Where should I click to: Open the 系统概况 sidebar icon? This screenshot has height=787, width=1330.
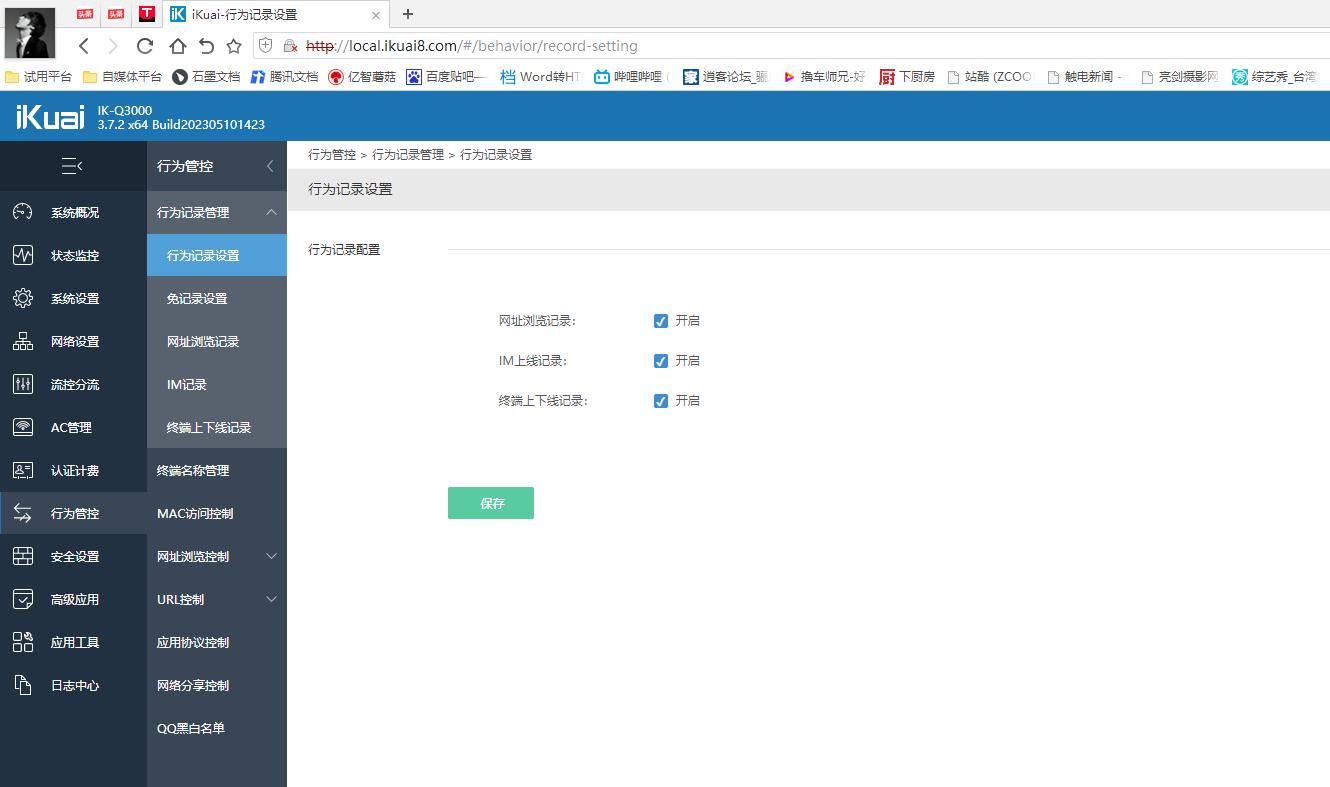[x=23, y=212]
